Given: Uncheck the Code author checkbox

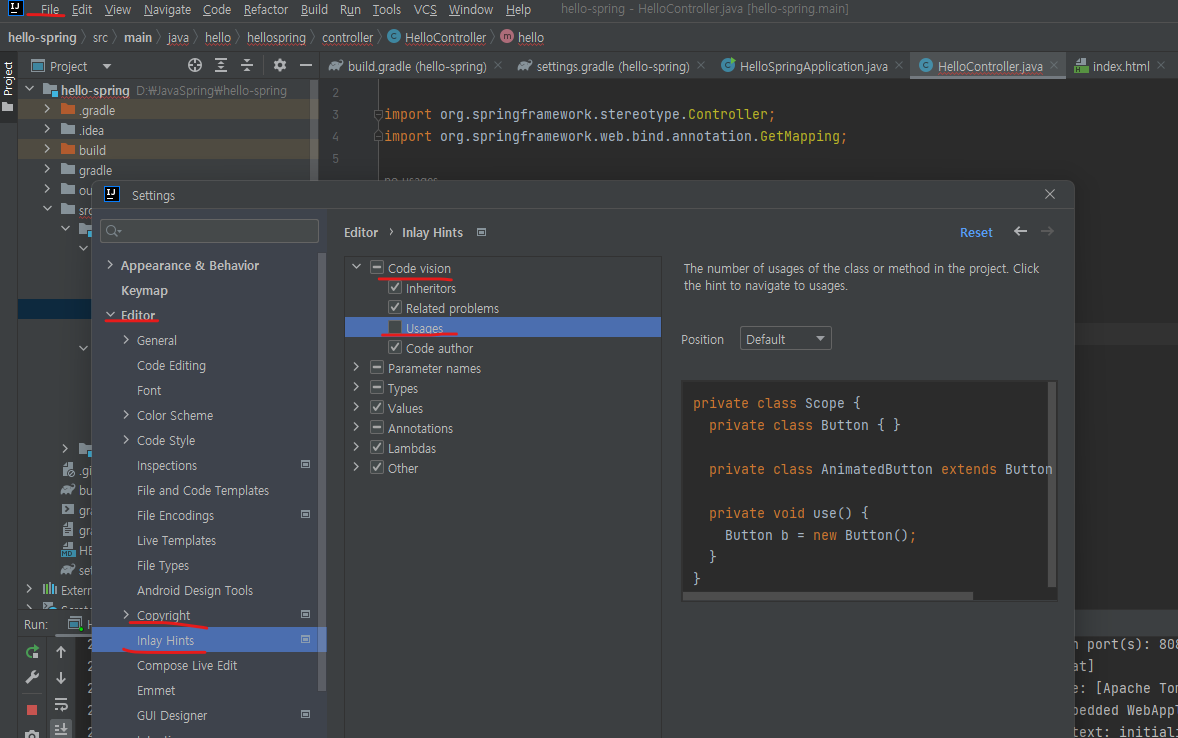Looking at the screenshot, I should (395, 347).
